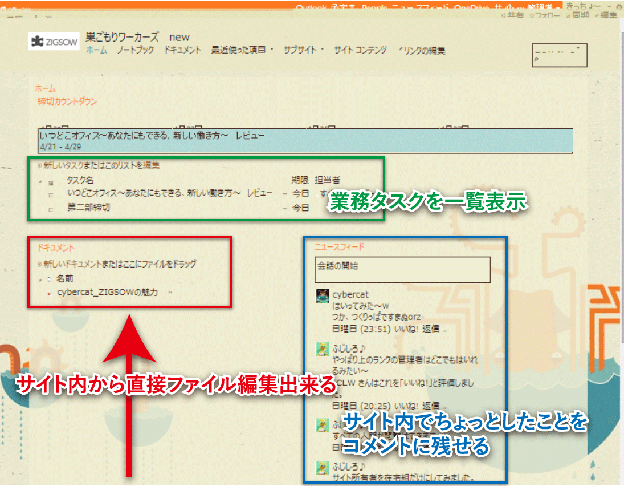Image resolution: width=624 pixels, height=486 pixels.
Task: Open the ellipsis menu for cybercat_ZIGSOWの魅力
Action: (x=170, y=293)
